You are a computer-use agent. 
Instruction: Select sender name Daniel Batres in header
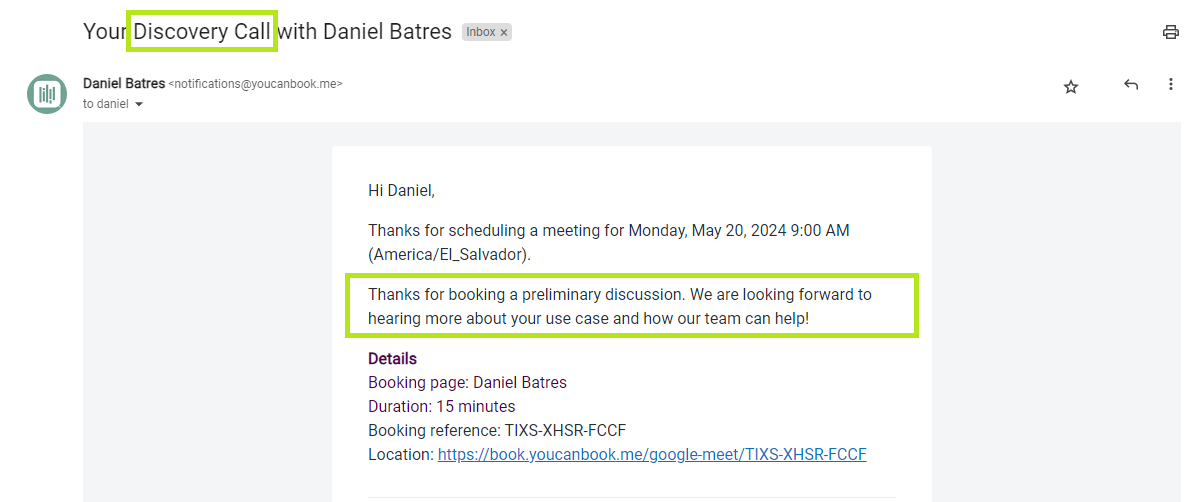124,84
